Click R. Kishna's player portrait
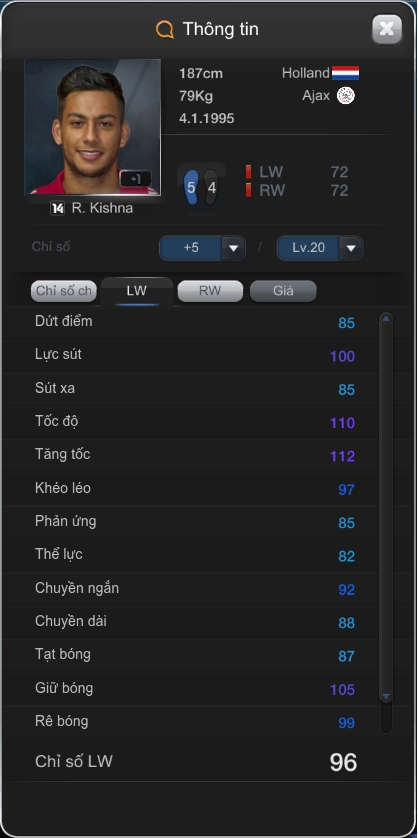The width and height of the screenshot is (418, 838). 92,127
